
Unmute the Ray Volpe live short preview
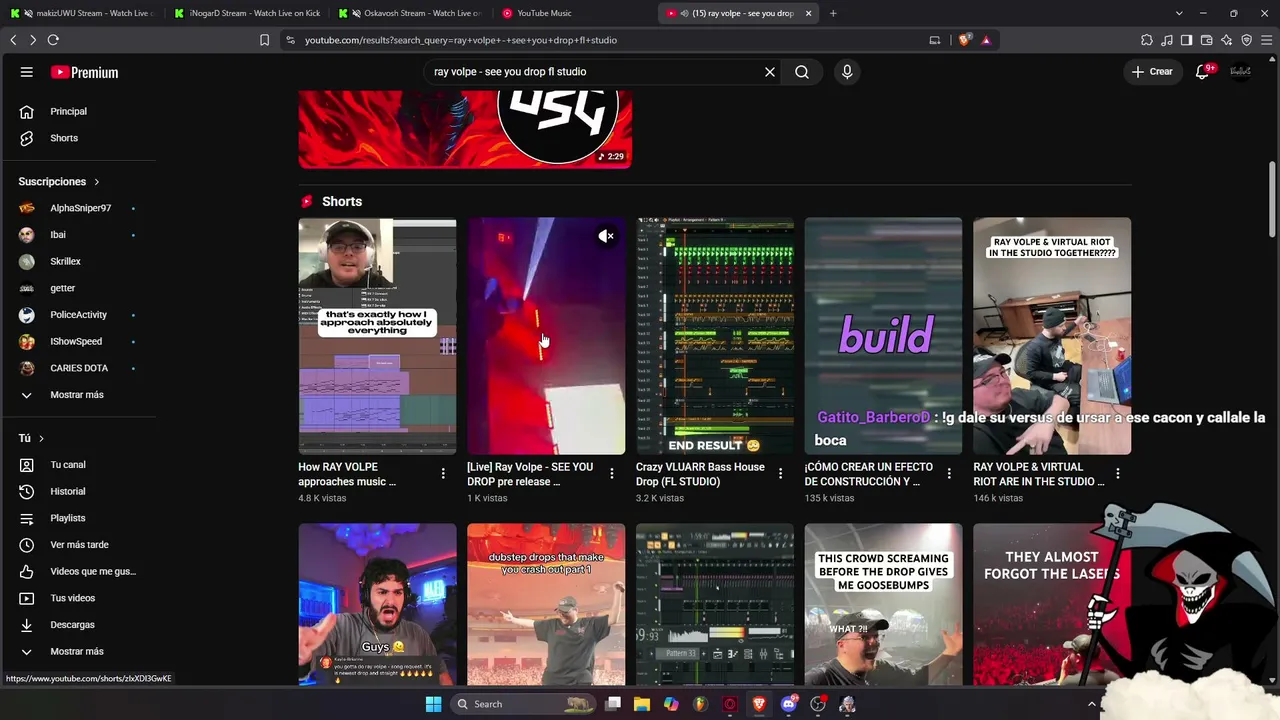point(606,237)
